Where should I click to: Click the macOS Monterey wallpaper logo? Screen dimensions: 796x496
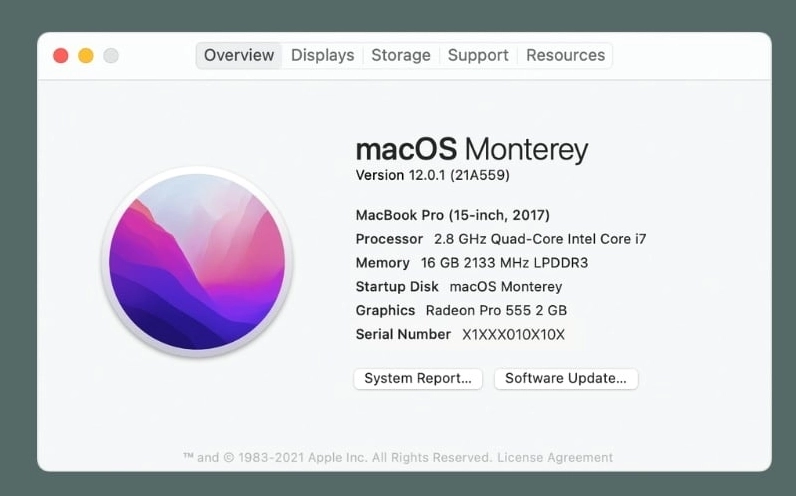click(x=197, y=262)
